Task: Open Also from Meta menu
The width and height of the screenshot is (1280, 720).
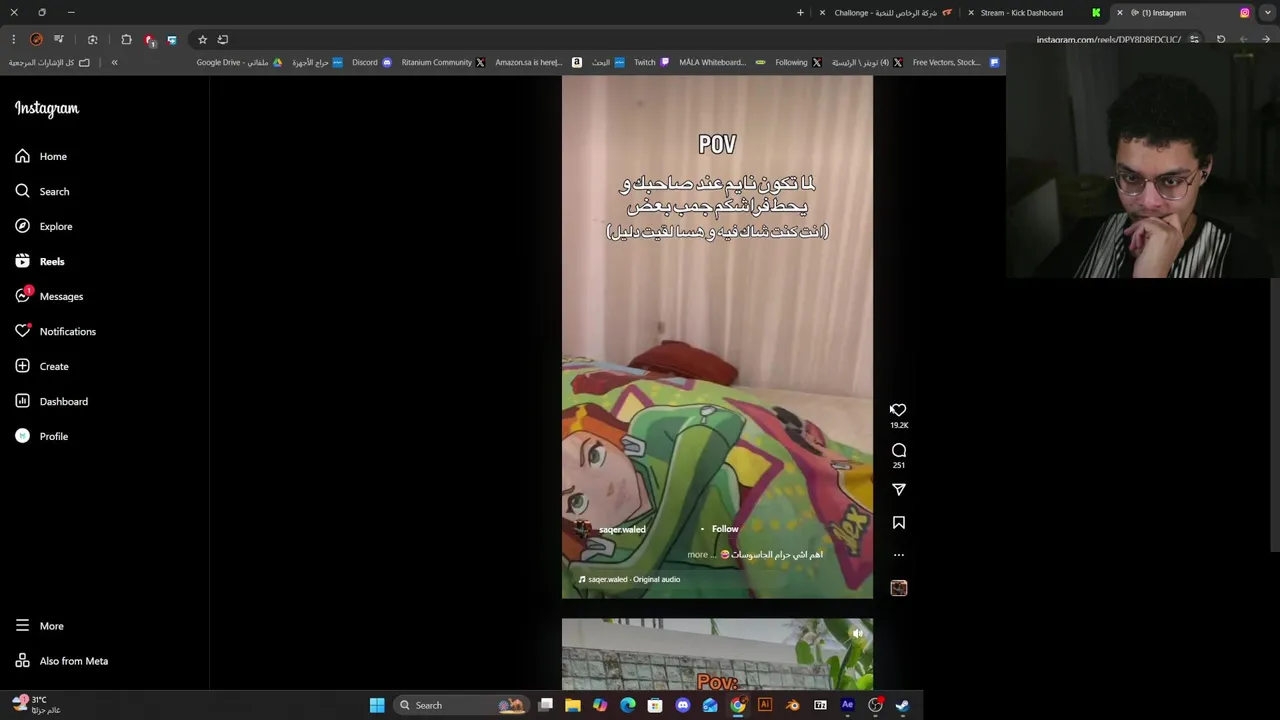Action: [x=61, y=661]
